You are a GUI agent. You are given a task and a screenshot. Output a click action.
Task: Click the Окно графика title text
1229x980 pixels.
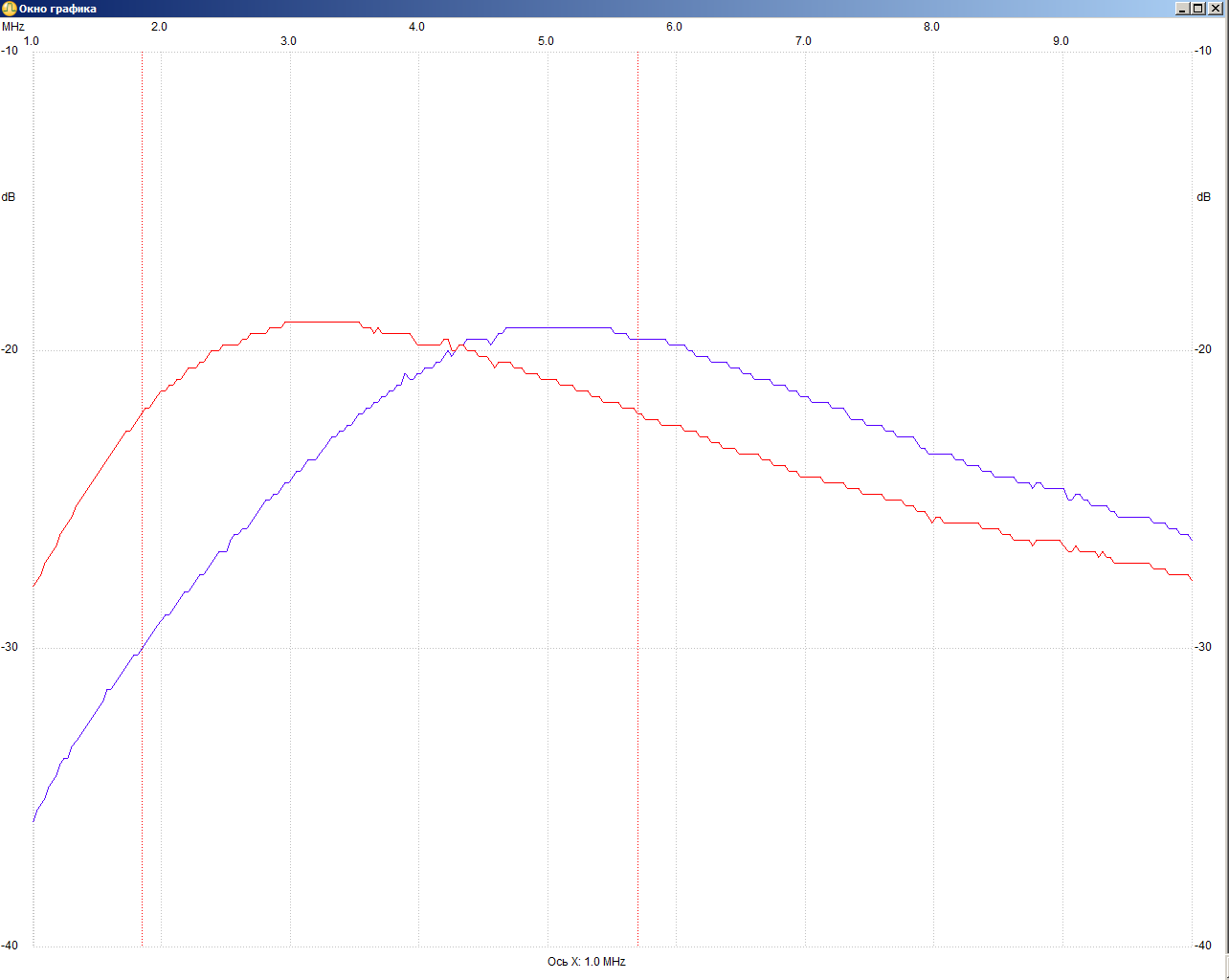(x=57, y=9)
